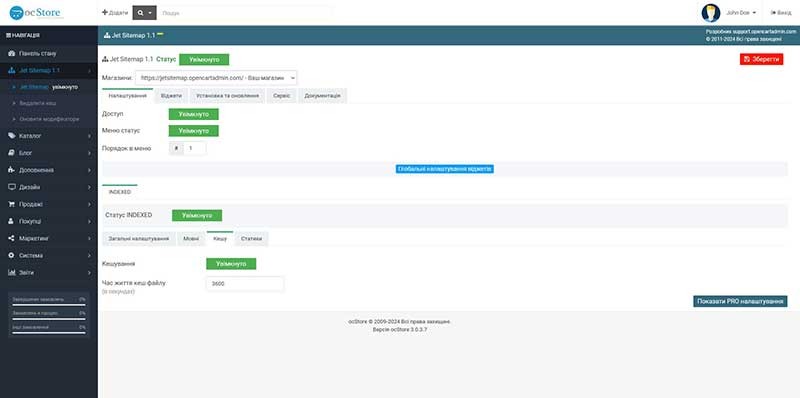Click the support.opencartadmin.com link
The image size is (800, 398).
point(764,32)
